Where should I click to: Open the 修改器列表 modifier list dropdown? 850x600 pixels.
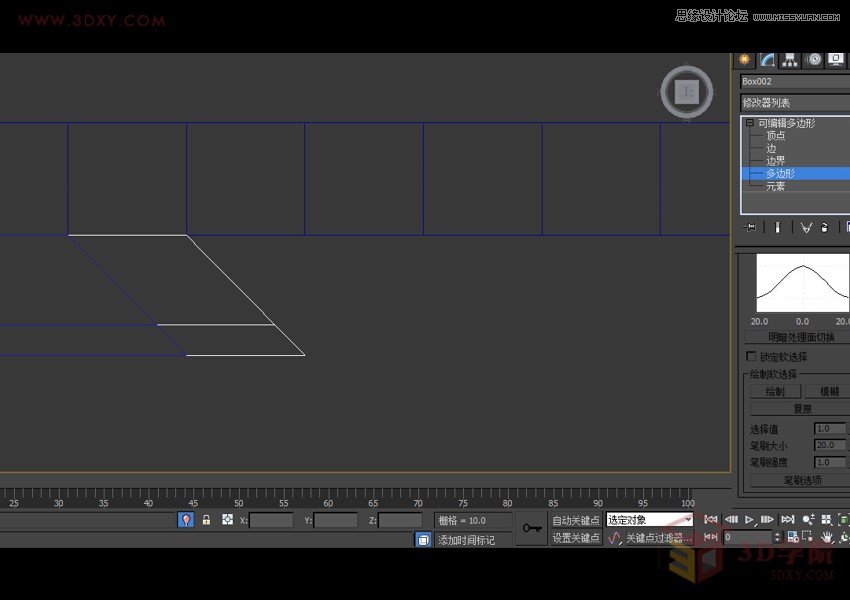point(795,102)
